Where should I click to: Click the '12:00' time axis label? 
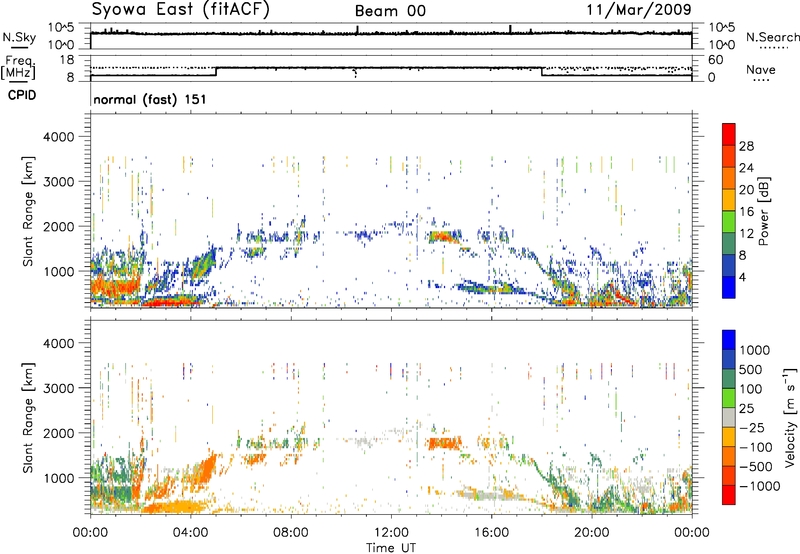391,532
